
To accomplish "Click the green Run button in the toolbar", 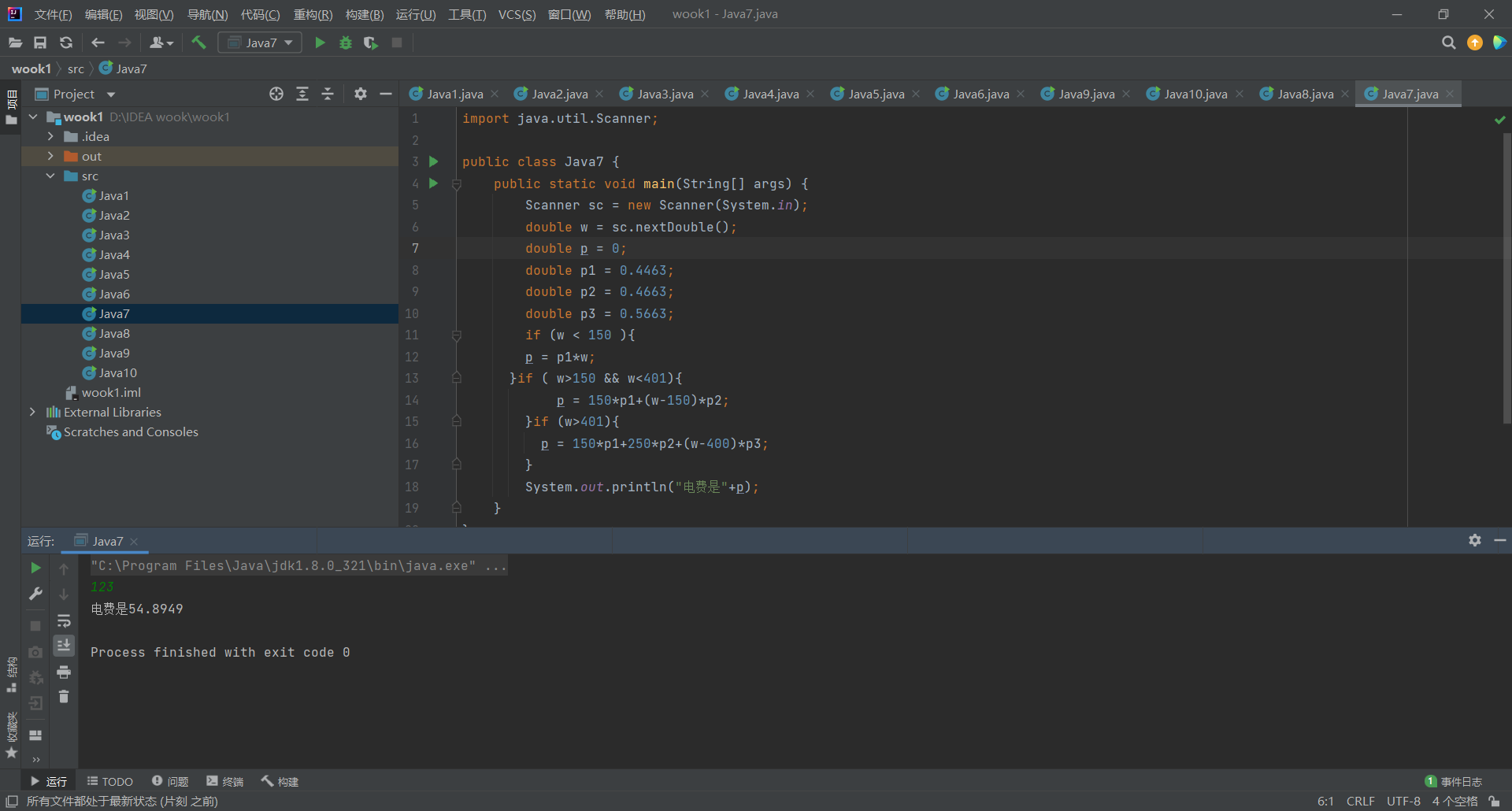I will pyautogui.click(x=320, y=43).
